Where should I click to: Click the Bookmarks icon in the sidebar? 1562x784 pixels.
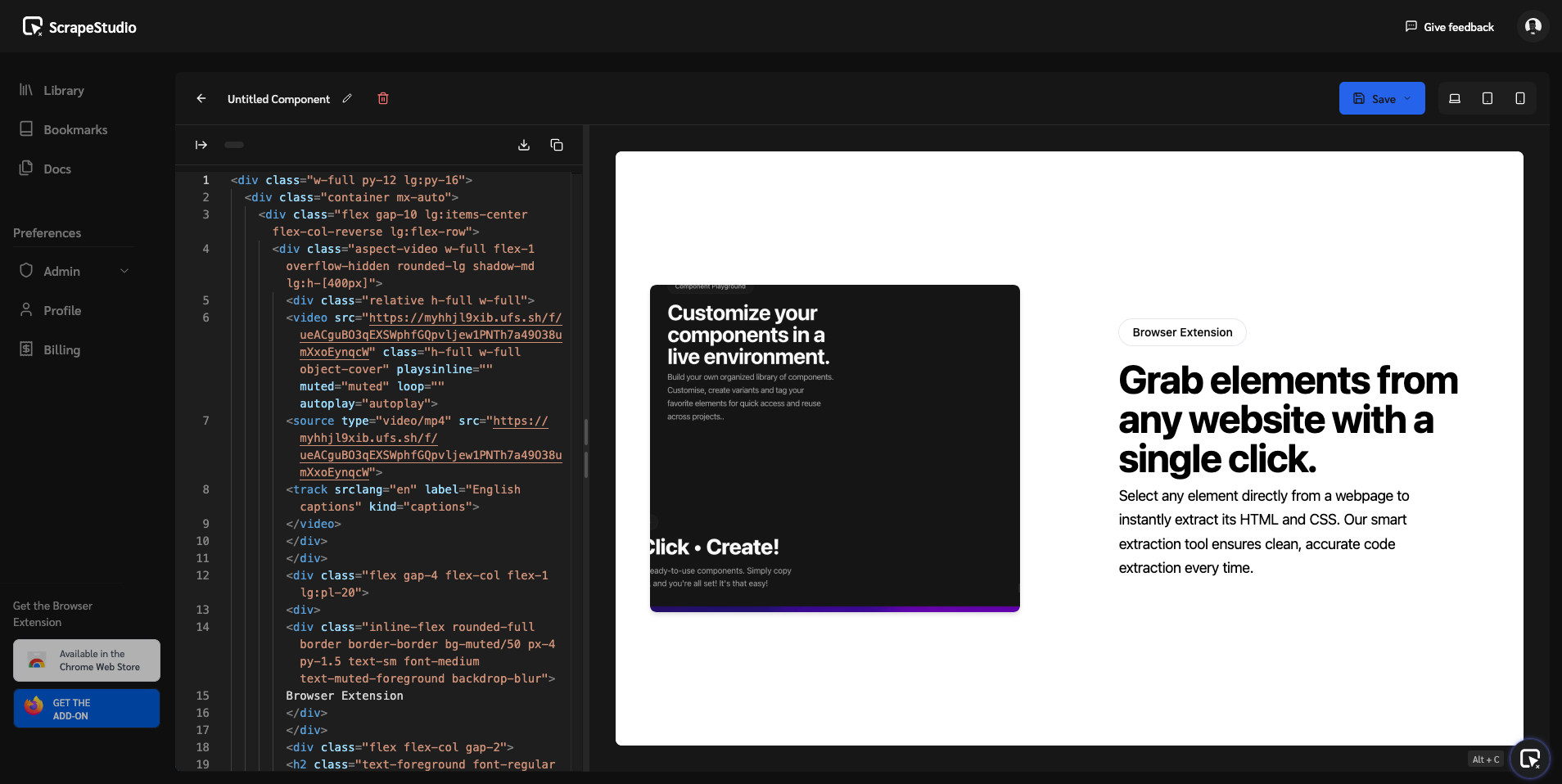coord(26,128)
